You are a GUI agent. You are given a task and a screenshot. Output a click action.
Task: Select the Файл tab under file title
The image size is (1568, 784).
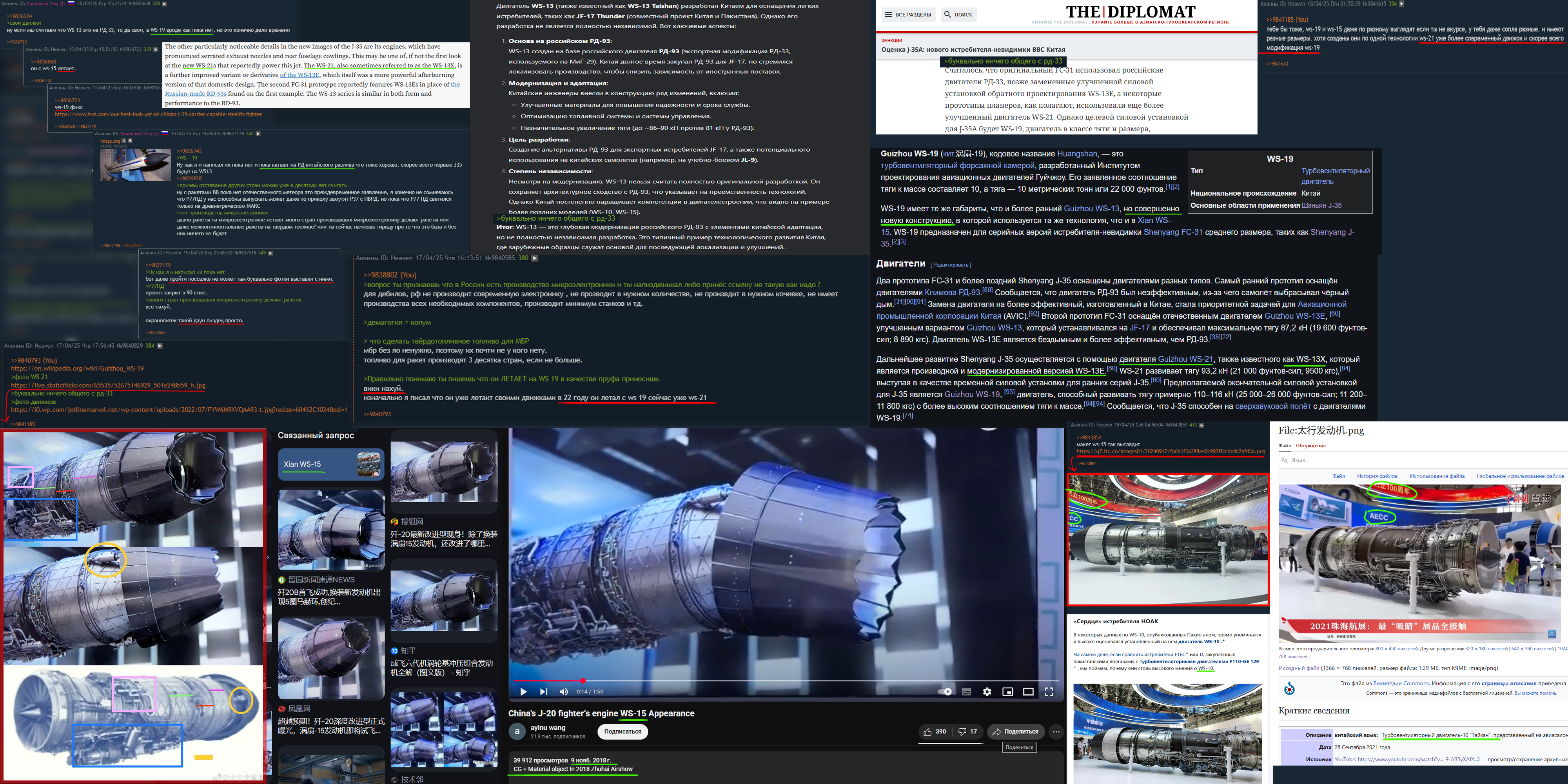tap(1284, 446)
